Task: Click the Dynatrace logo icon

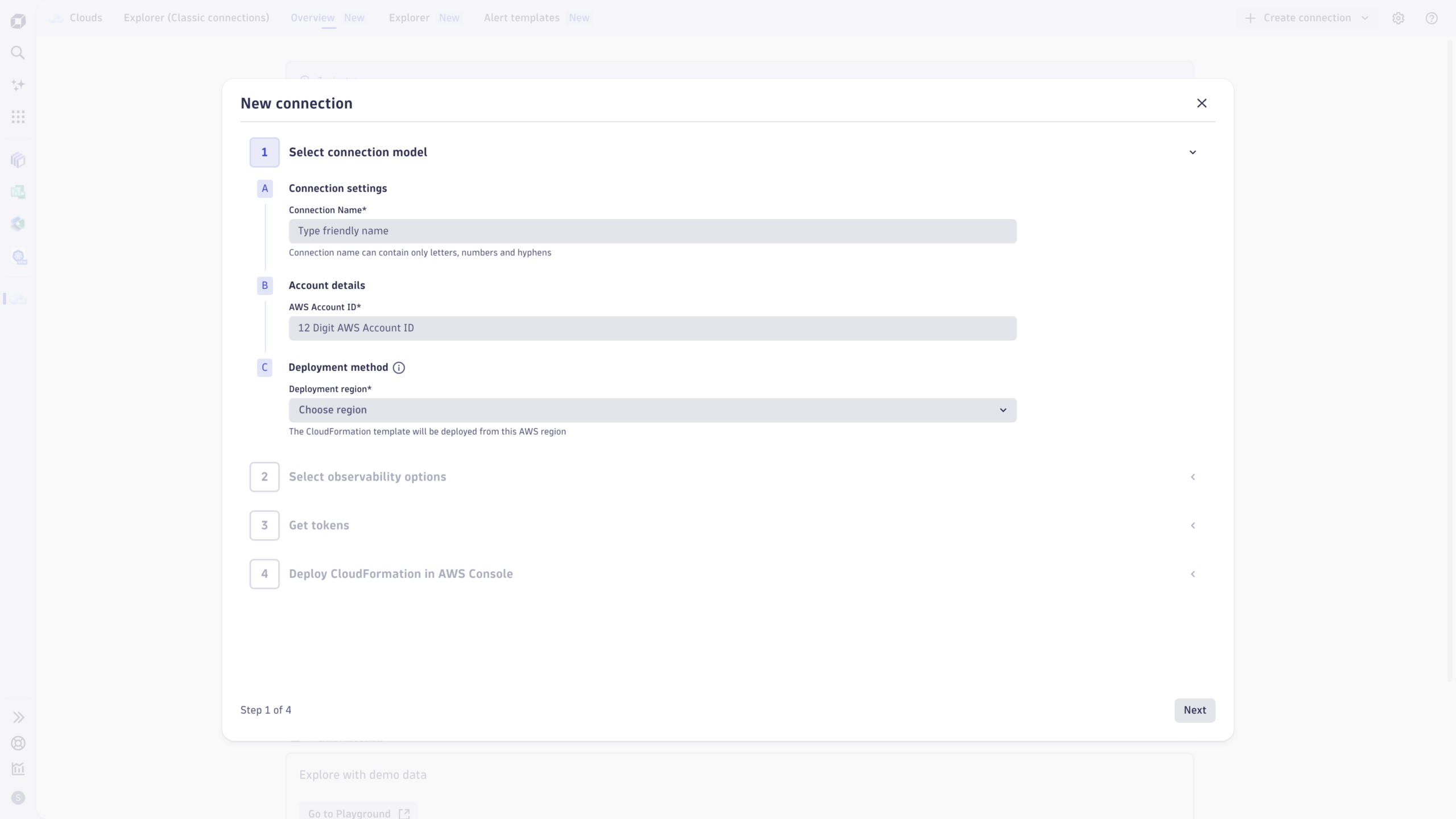Action: click(18, 21)
